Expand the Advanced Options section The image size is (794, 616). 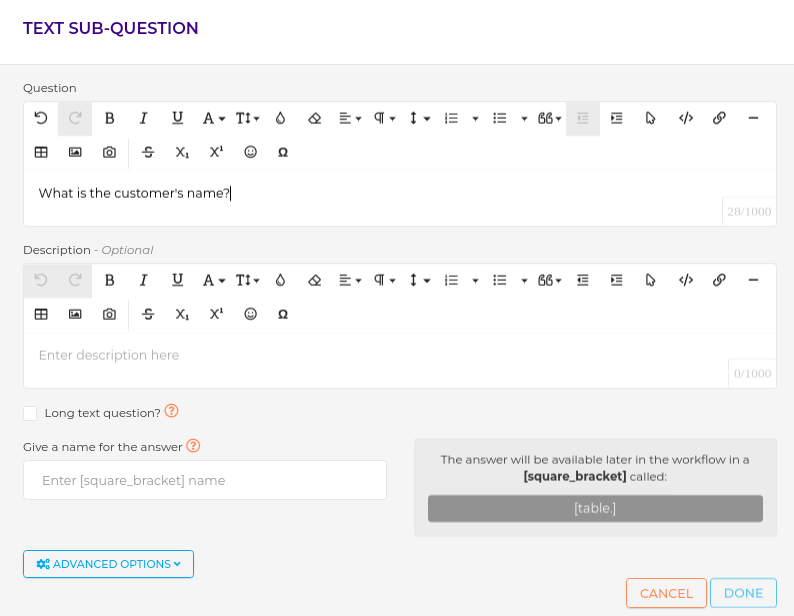point(108,564)
